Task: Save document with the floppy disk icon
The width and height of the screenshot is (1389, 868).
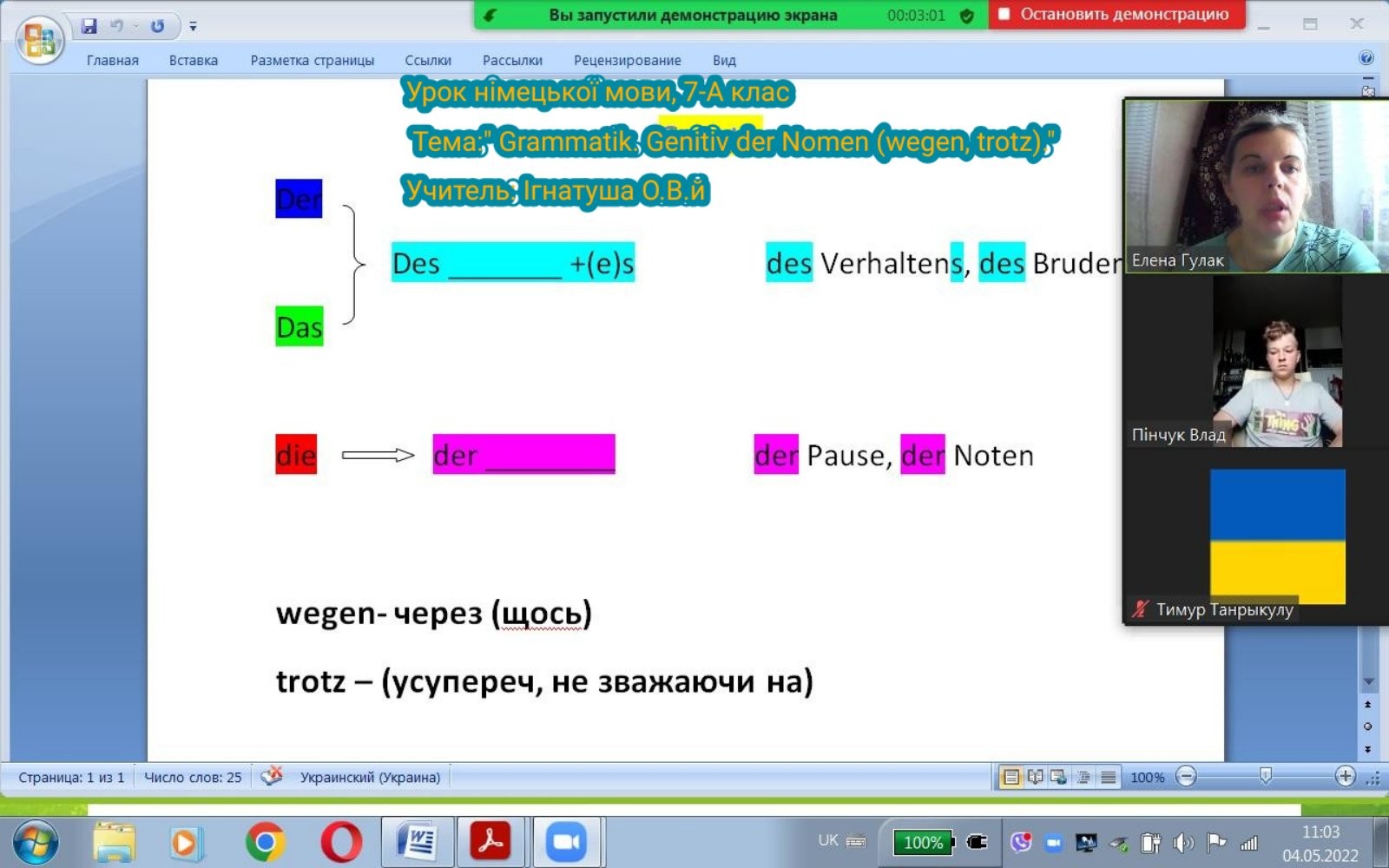Action: pos(89,26)
